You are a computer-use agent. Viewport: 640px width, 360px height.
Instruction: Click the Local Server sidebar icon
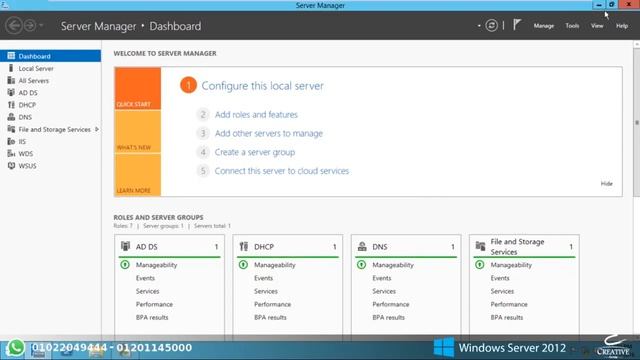(11, 68)
